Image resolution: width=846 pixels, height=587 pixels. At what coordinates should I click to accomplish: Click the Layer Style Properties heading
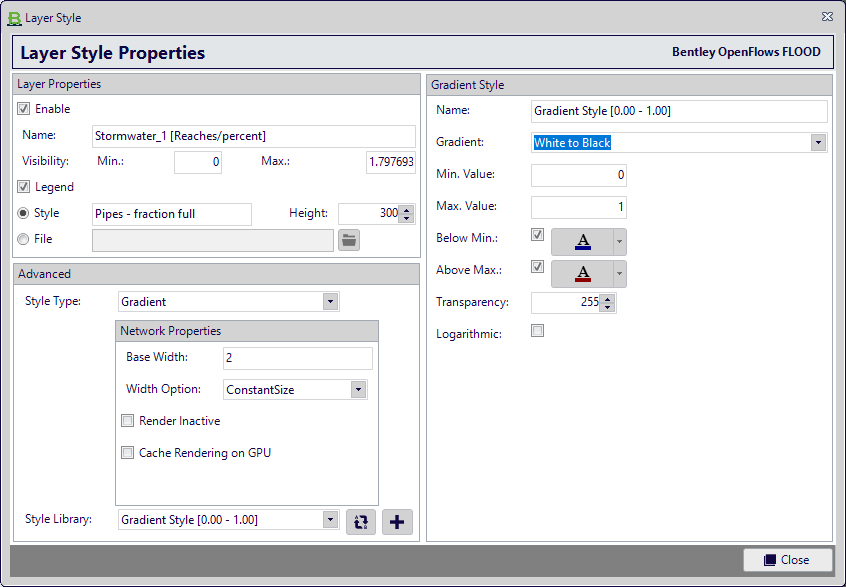tap(113, 53)
